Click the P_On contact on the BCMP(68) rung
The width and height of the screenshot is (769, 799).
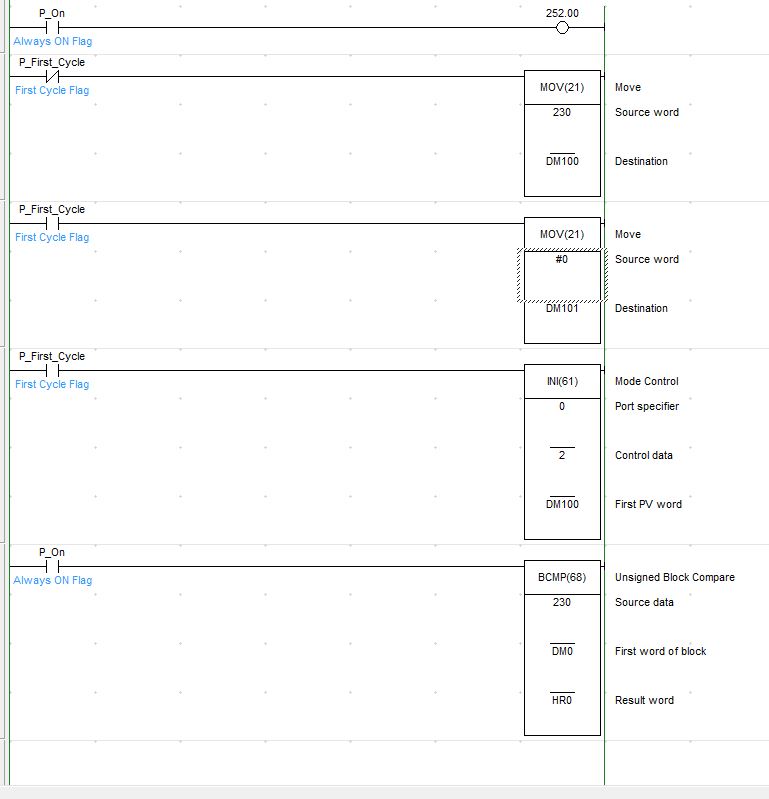pos(53,566)
